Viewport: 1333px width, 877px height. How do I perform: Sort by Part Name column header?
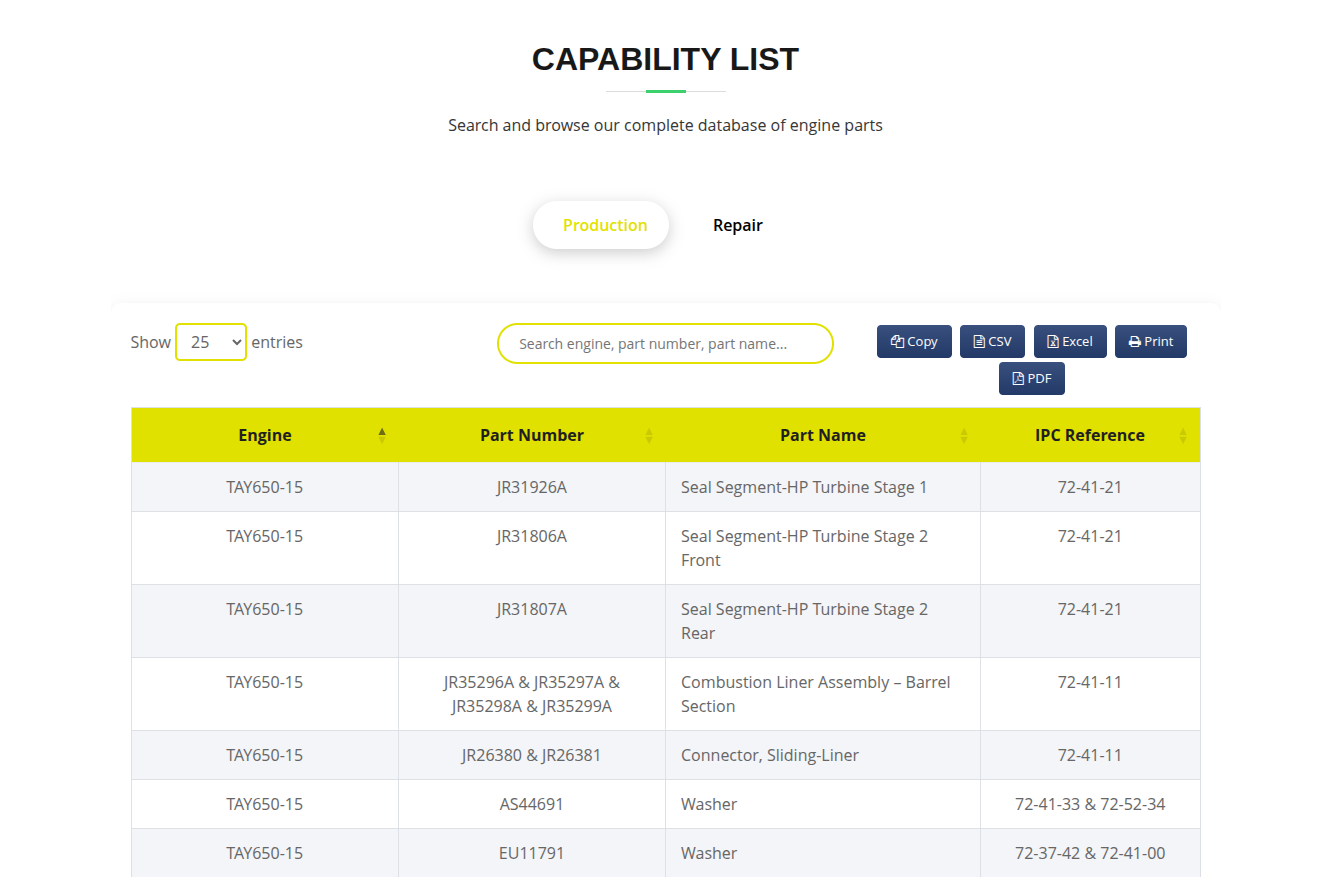coord(823,435)
